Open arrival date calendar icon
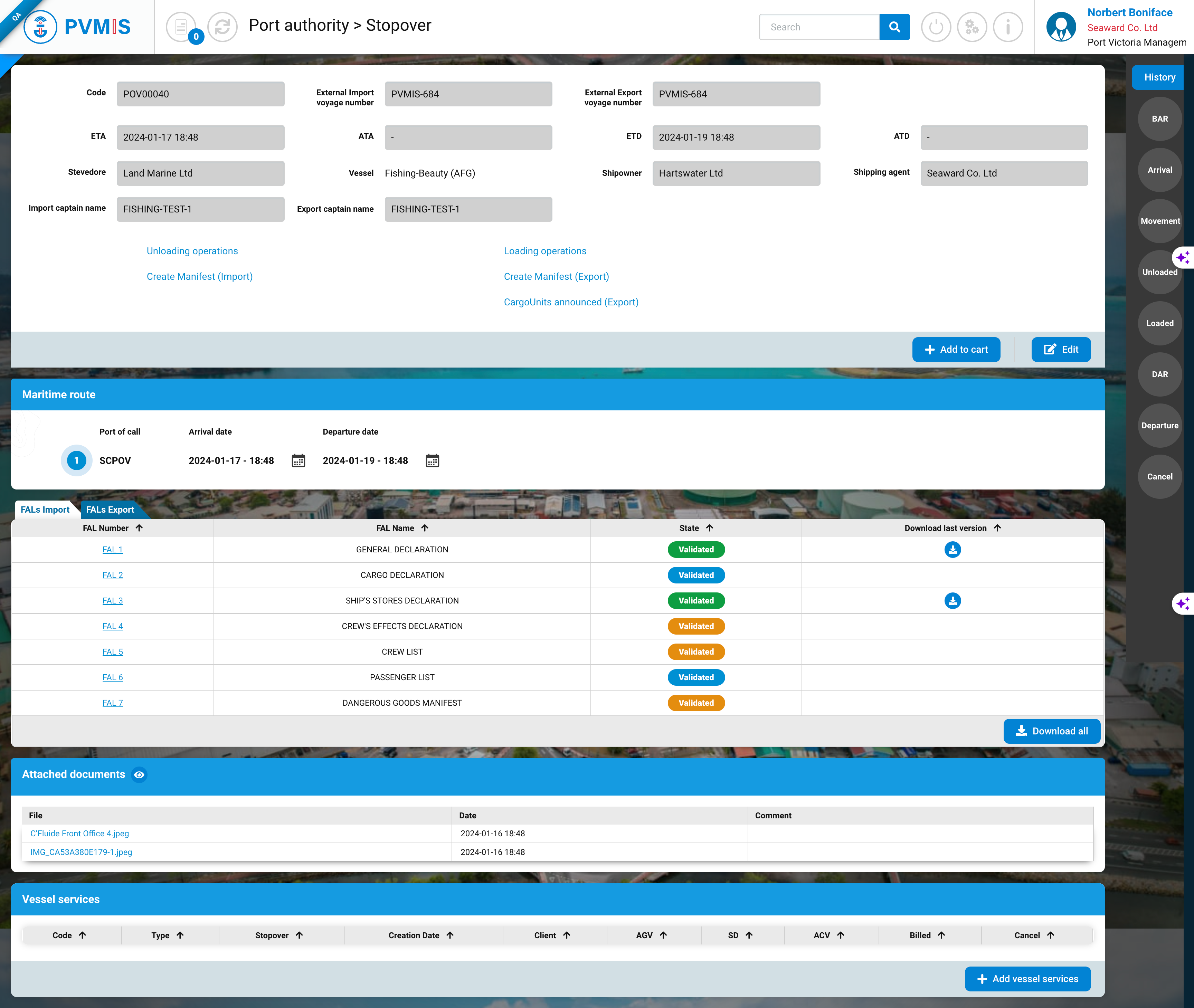Image resolution: width=1194 pixels, height=1008 pixels. tap(298, 460)
